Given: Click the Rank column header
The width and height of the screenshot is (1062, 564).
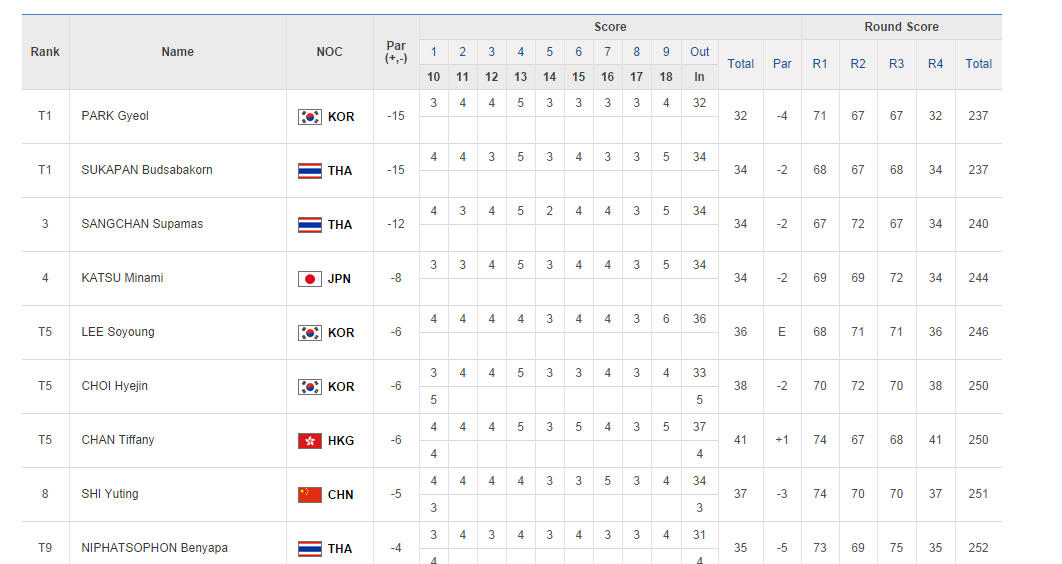Looking at the screenshot, I should pos(45,52).
